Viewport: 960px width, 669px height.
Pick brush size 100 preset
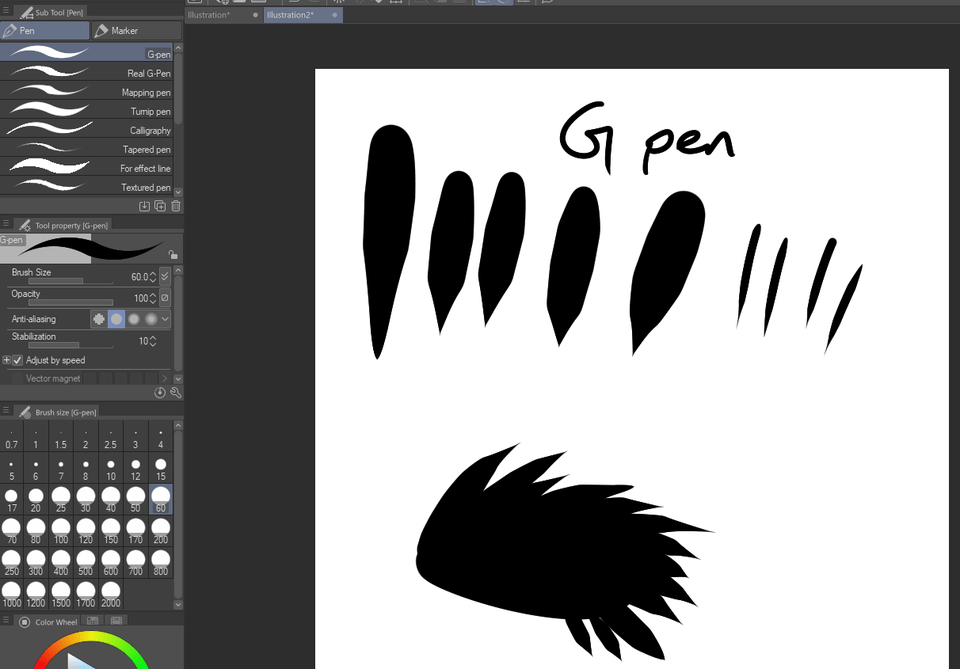point(61,528)
